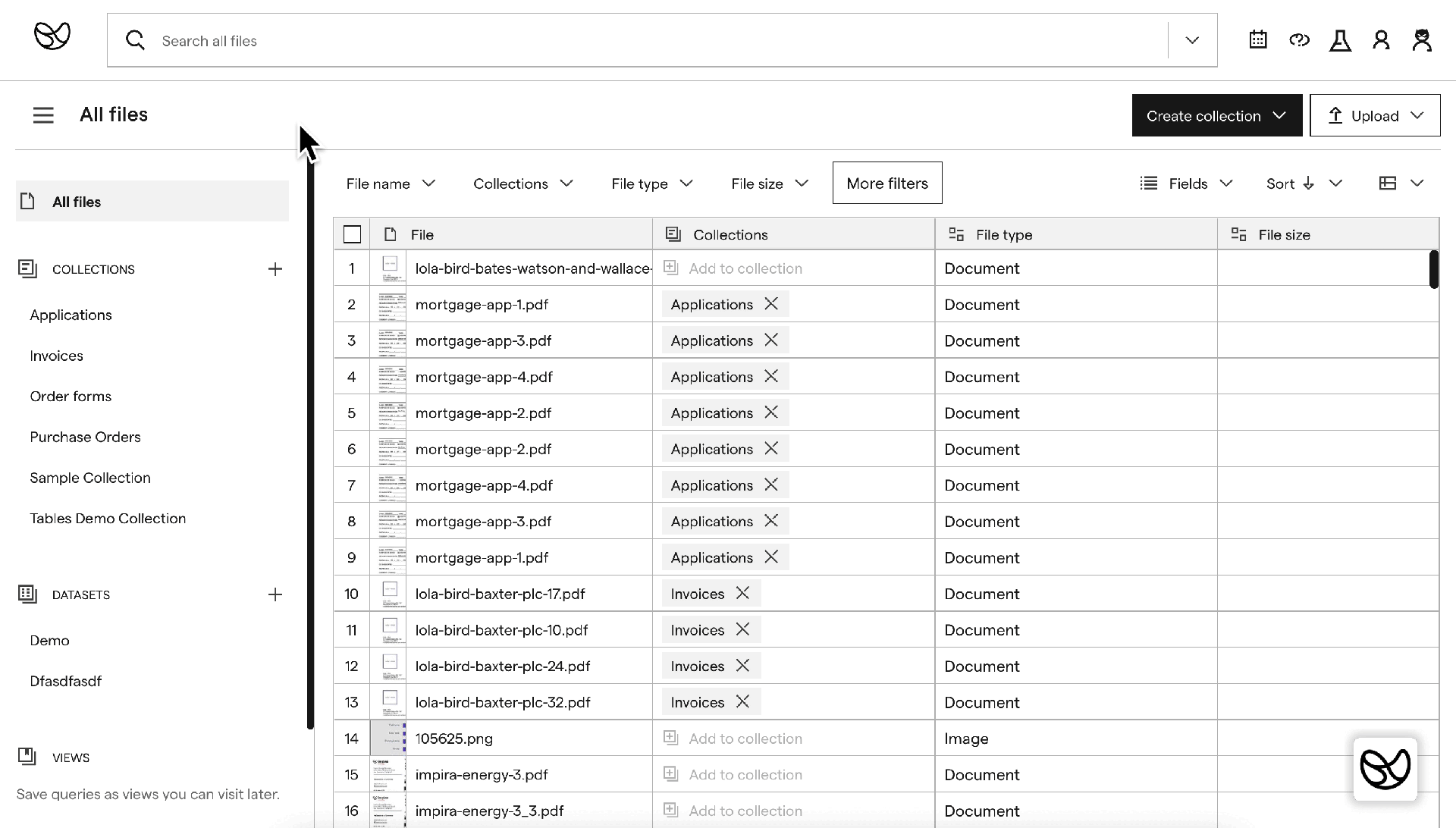The width and height of the screenshot is (1456, 828).
Task: Click the search magnifier icon
Action: pos(135,40)
